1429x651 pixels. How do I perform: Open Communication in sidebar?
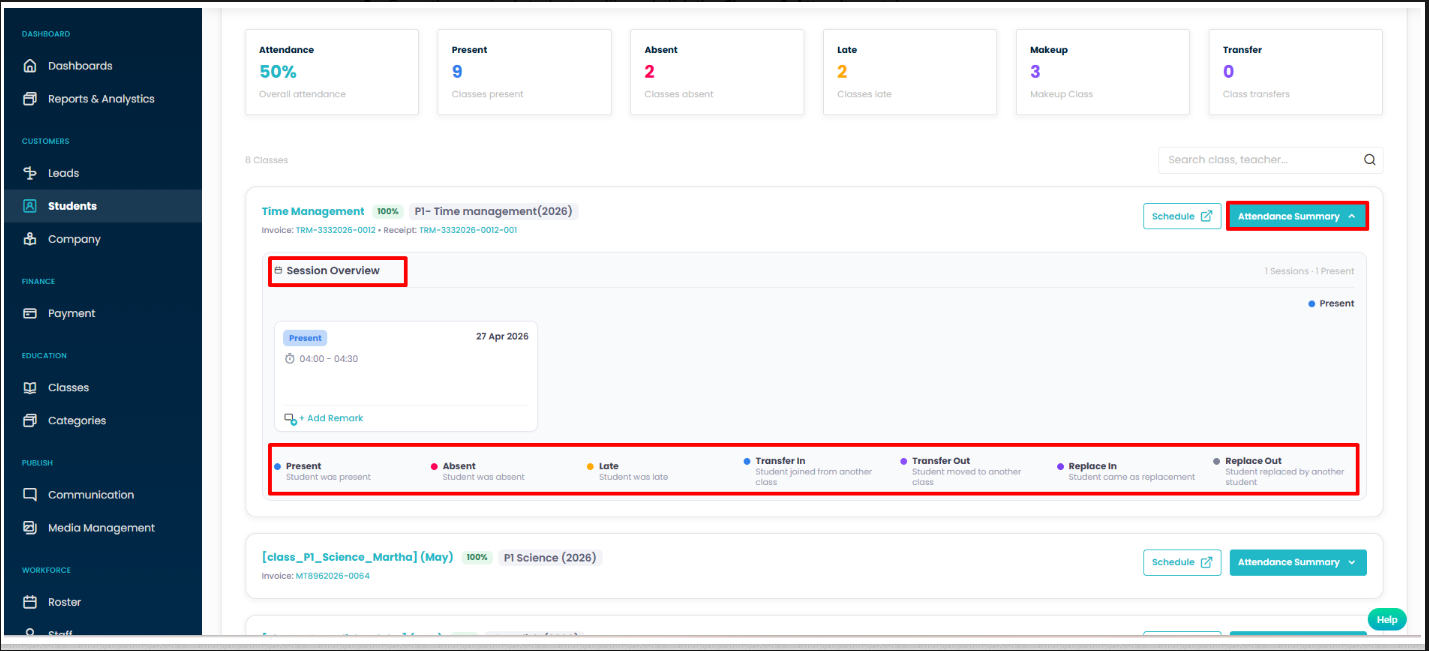click(91, 494)
